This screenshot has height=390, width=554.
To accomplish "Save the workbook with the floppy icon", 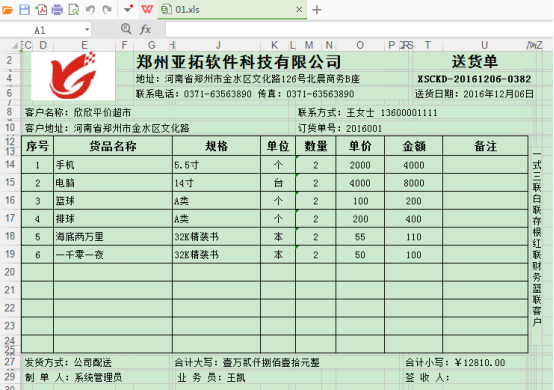I will [24, 10].
